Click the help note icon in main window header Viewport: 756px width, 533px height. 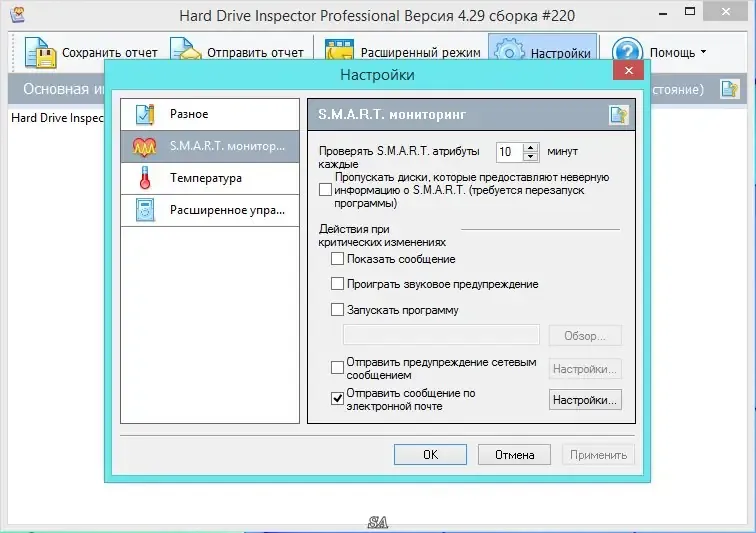[729, 89]
